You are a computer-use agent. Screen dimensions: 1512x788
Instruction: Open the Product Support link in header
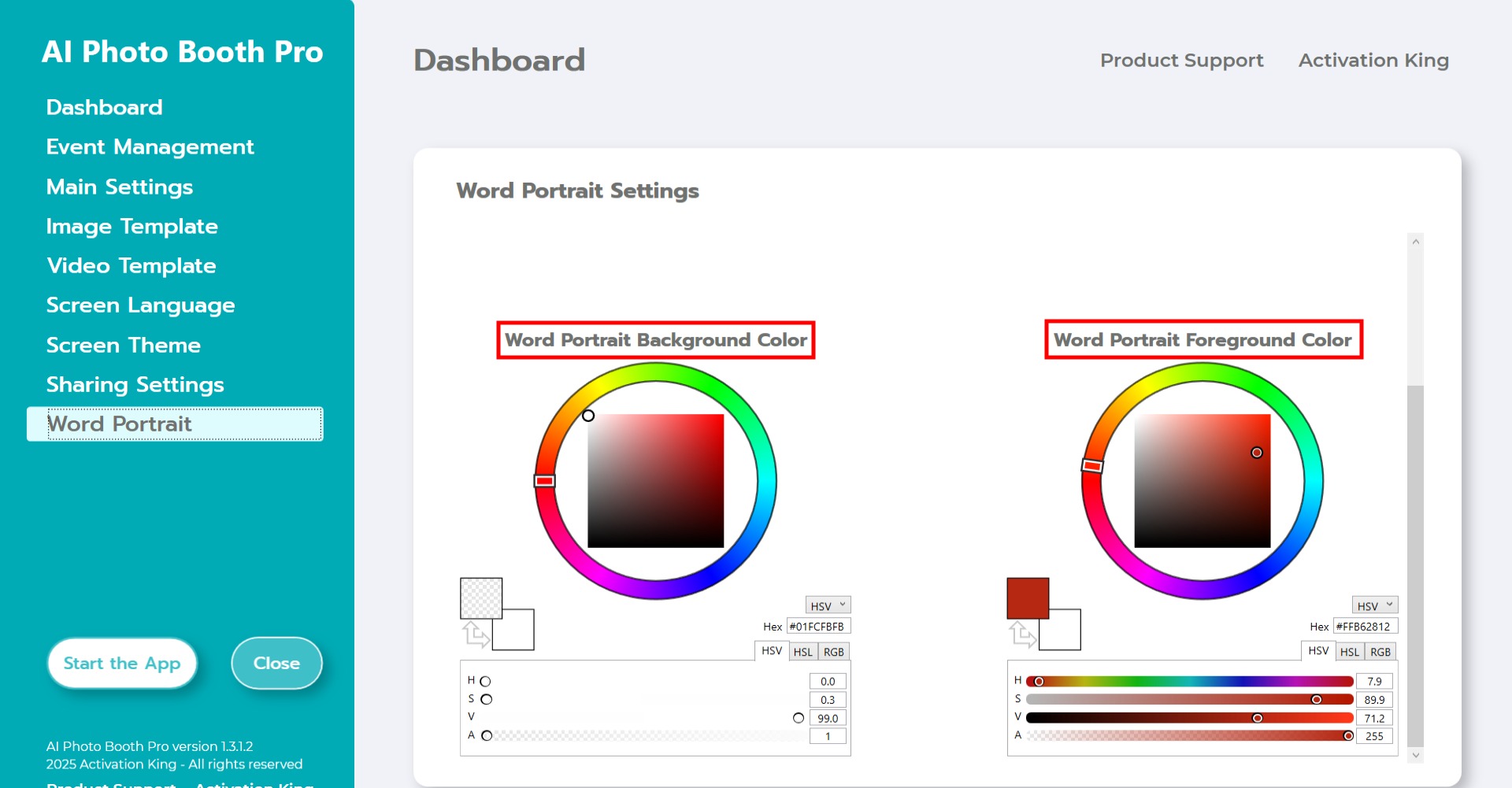(x=1181, y=61)
